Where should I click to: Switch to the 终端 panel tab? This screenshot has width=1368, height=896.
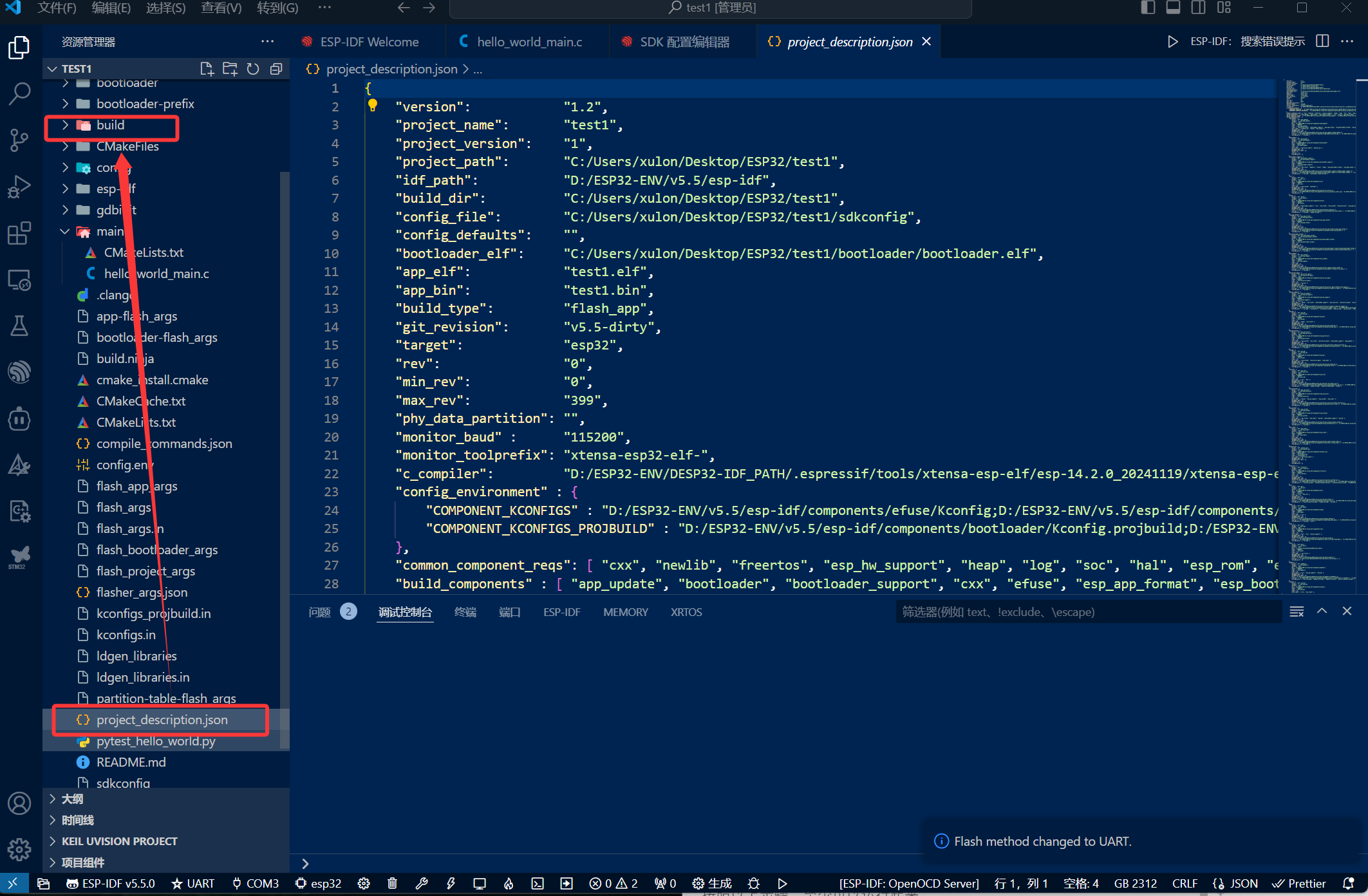[x=465, y=612]
